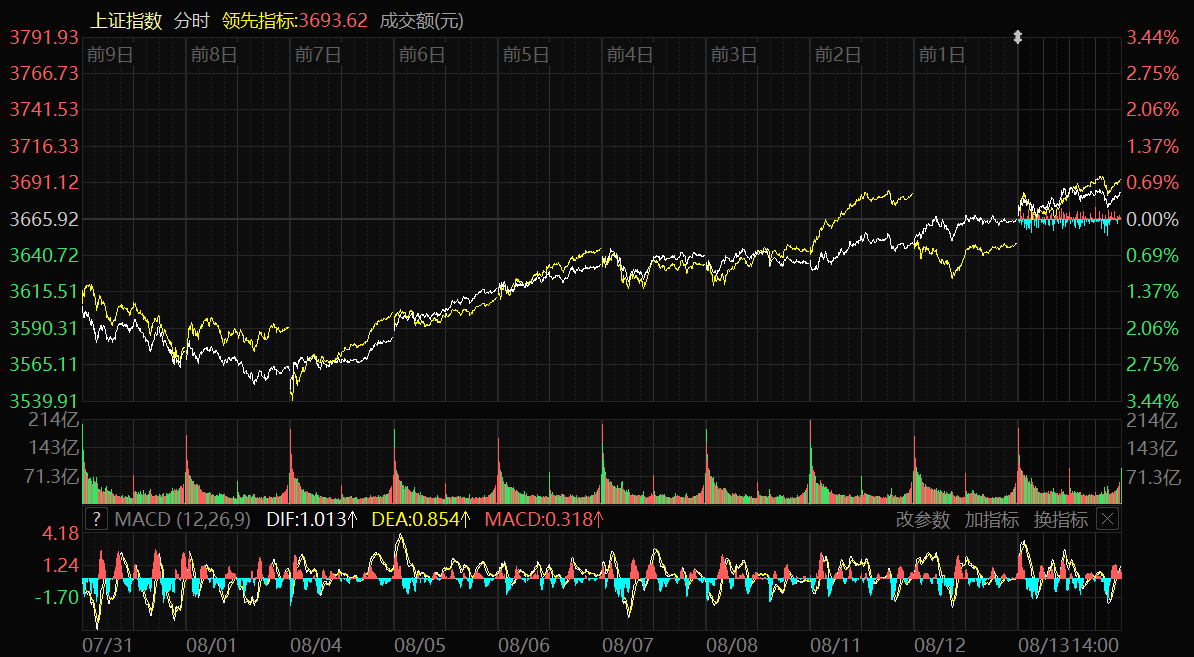Click the DIF value in MACD header
Screen dimensions: 1194x657
(312, 519)
